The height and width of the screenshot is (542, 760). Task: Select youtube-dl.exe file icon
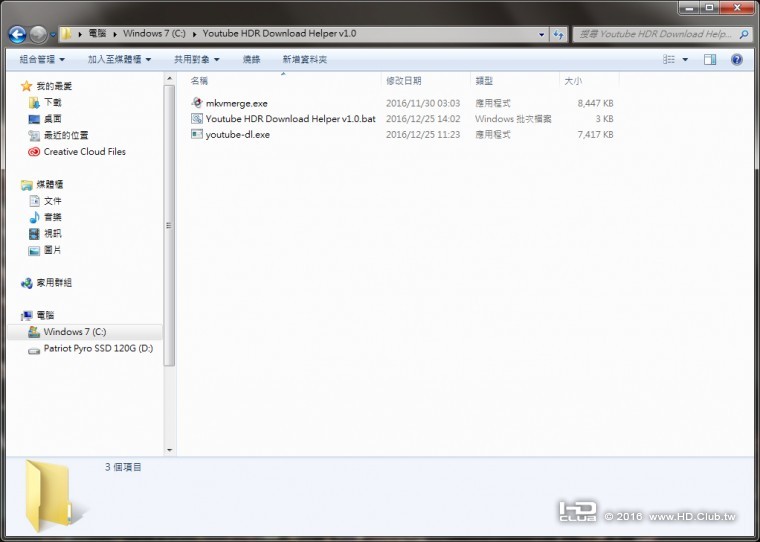click(197, 134)
